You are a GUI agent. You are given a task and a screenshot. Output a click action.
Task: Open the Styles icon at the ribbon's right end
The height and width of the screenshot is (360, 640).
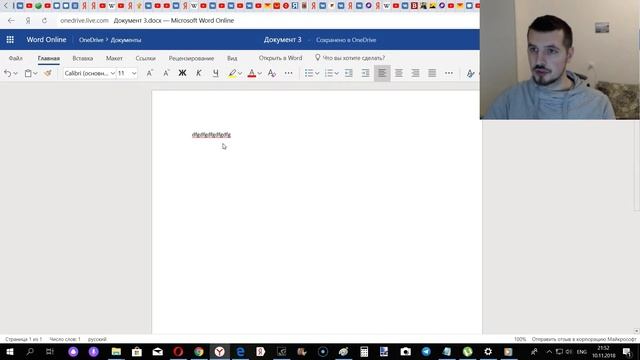pos(470,73)
